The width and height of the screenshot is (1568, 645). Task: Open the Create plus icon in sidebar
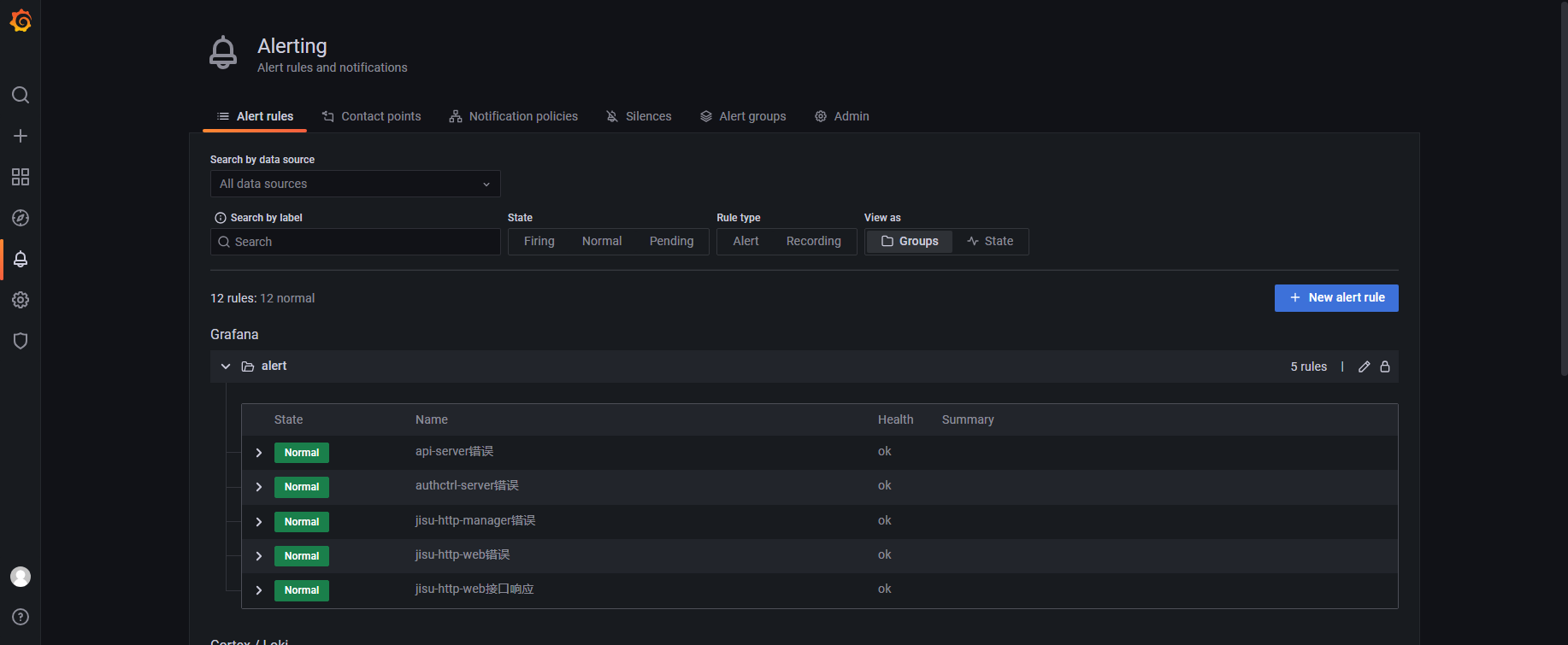21,136
